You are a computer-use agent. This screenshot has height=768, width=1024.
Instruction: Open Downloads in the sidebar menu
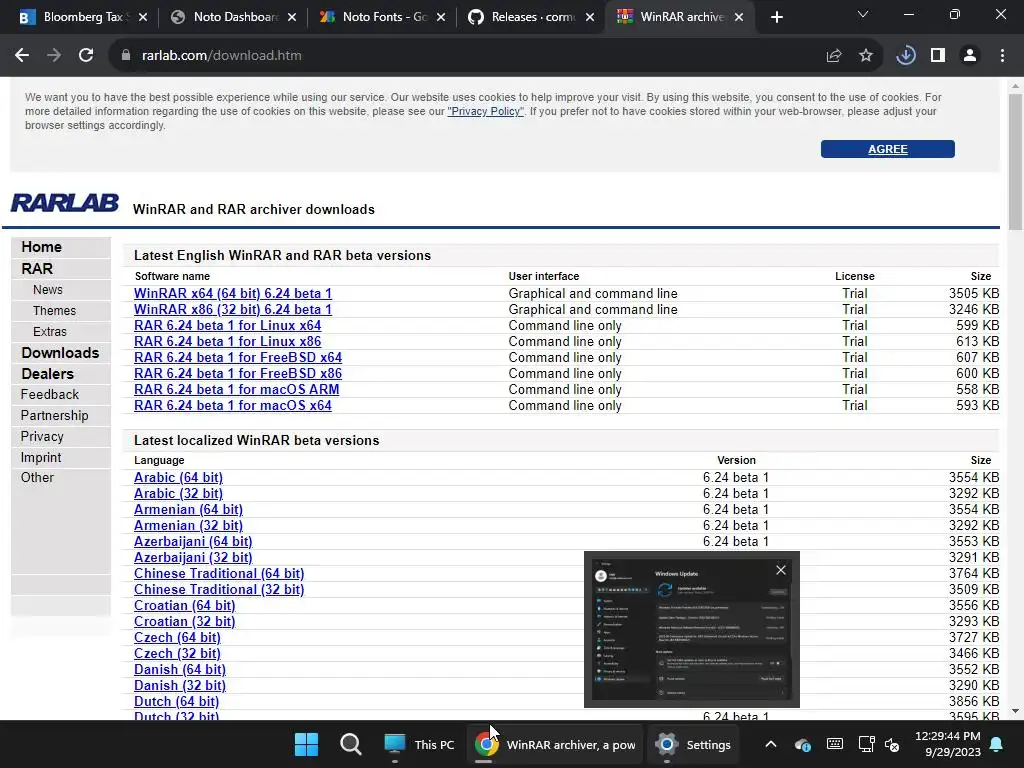(x=60, y=353)
